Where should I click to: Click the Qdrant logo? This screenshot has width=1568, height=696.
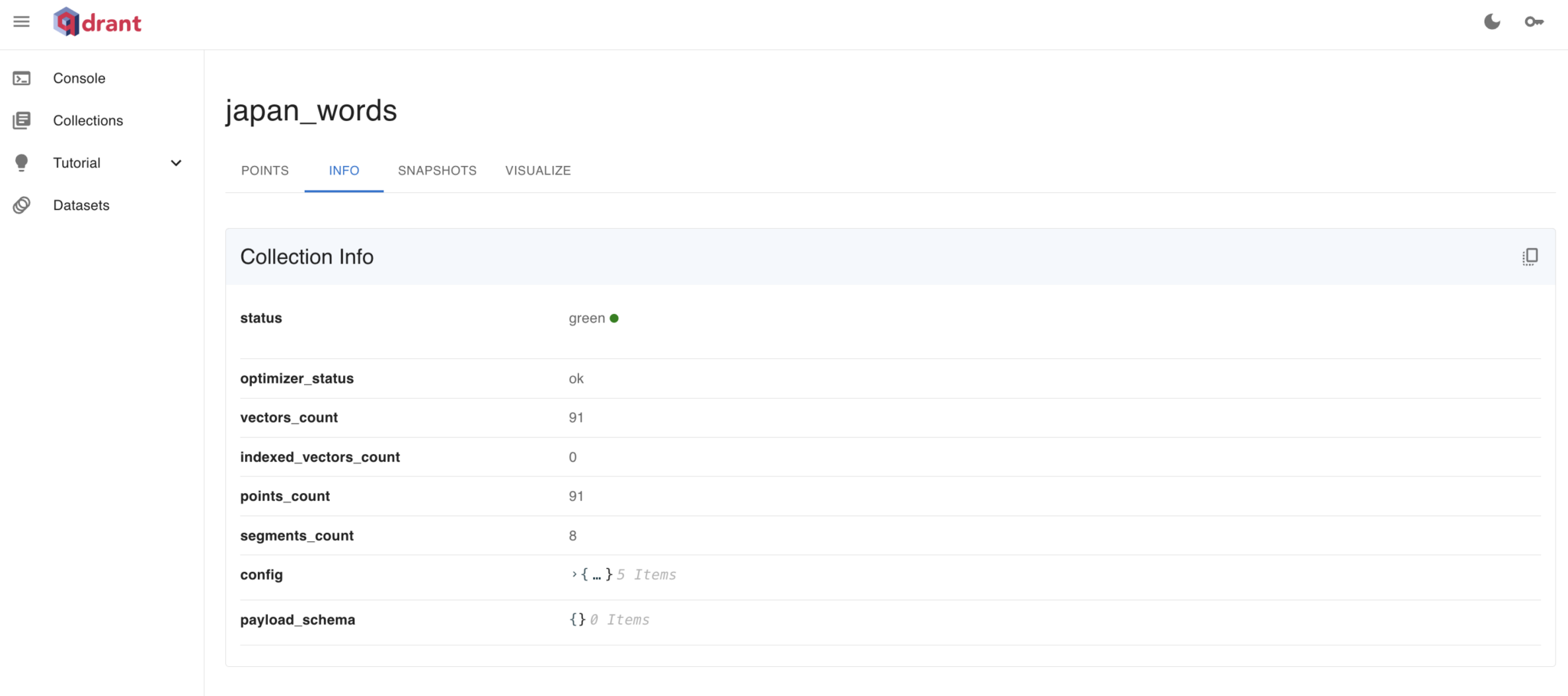(x=97, y=23)
